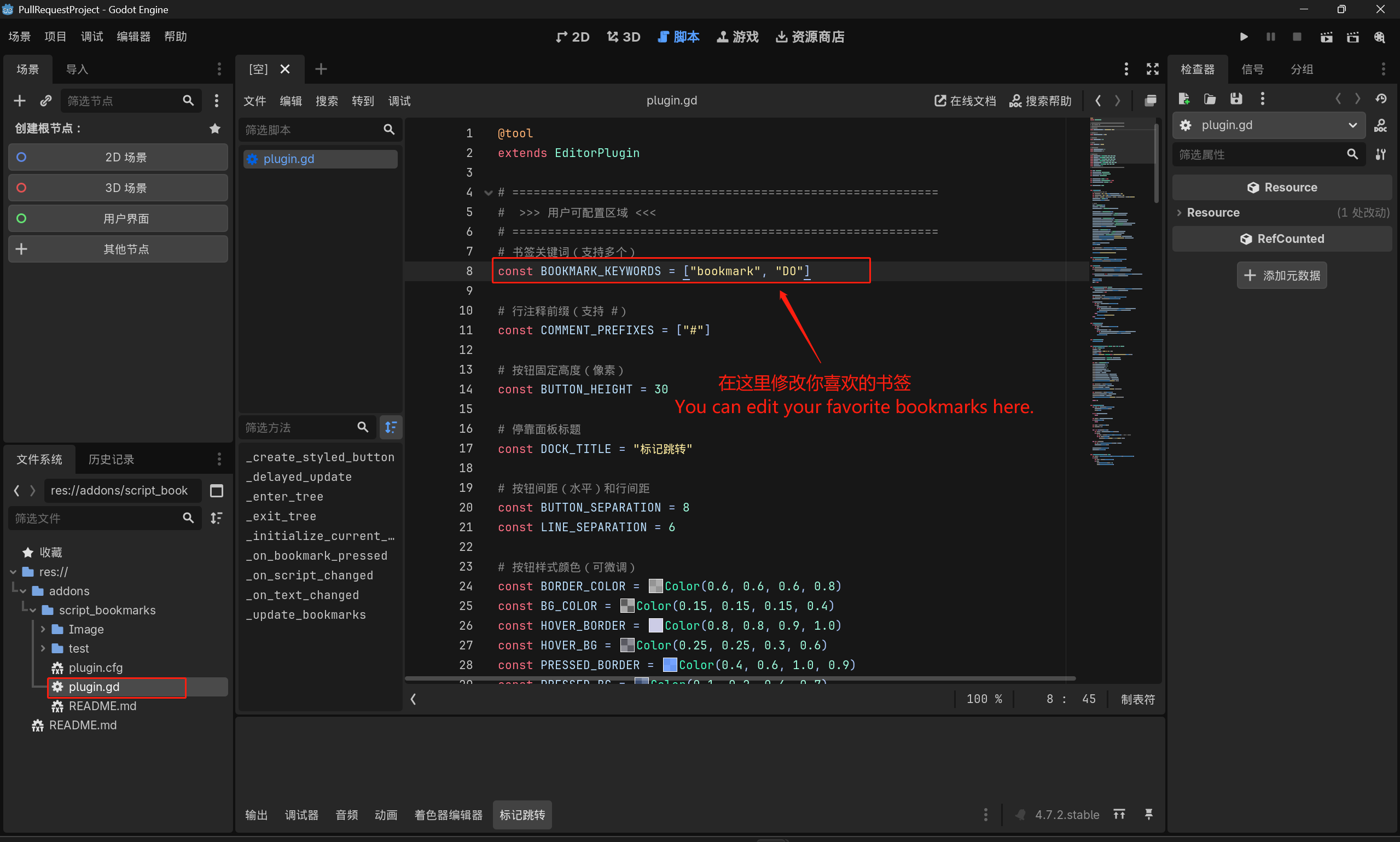Image resolution: width=1400 pixels, height=842 pixels.
Task: Expand the Image folder
Action: 43,629
